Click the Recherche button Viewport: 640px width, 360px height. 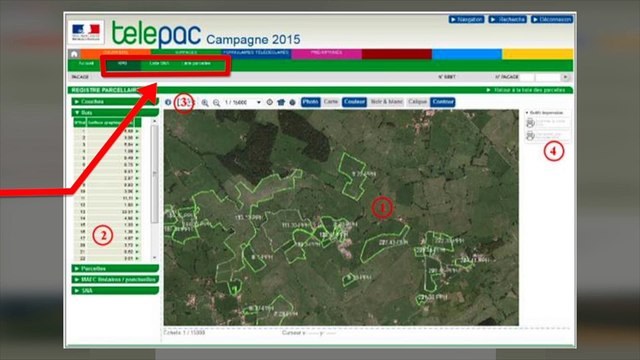(x=508, y=20)
